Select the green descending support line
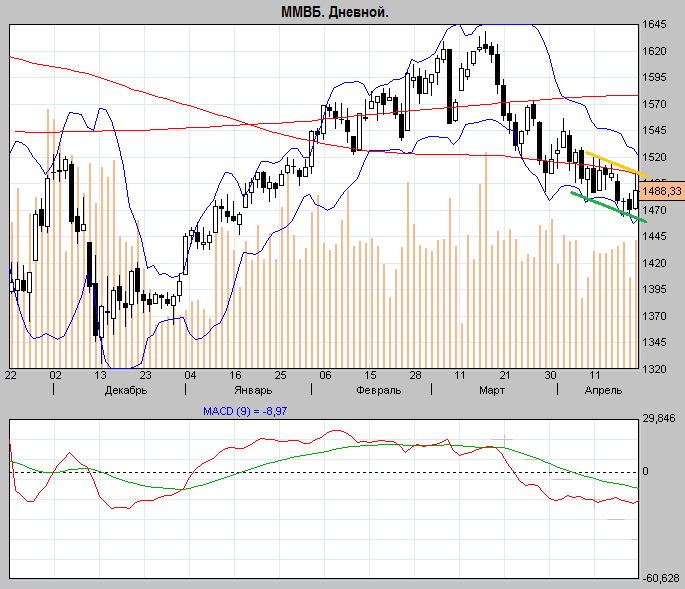This screenshot has width=685, height=589. (x=608, y=207)
